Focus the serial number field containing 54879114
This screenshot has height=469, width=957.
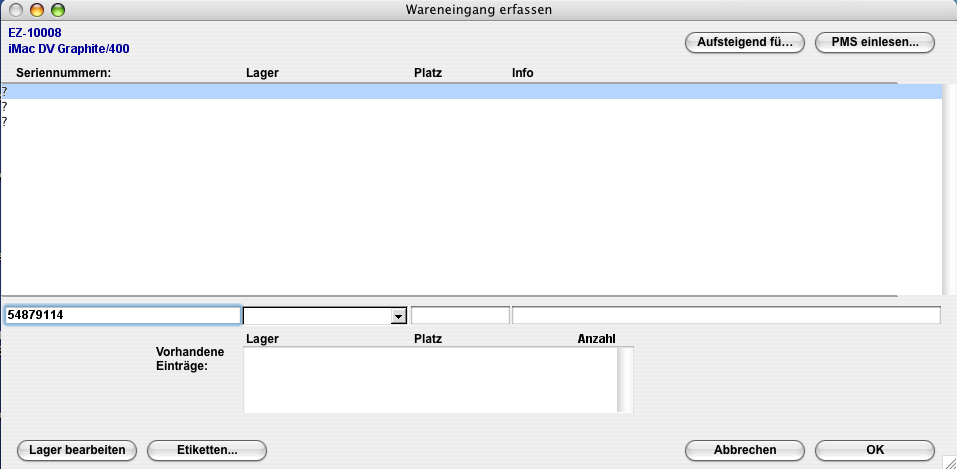[122, 315]
